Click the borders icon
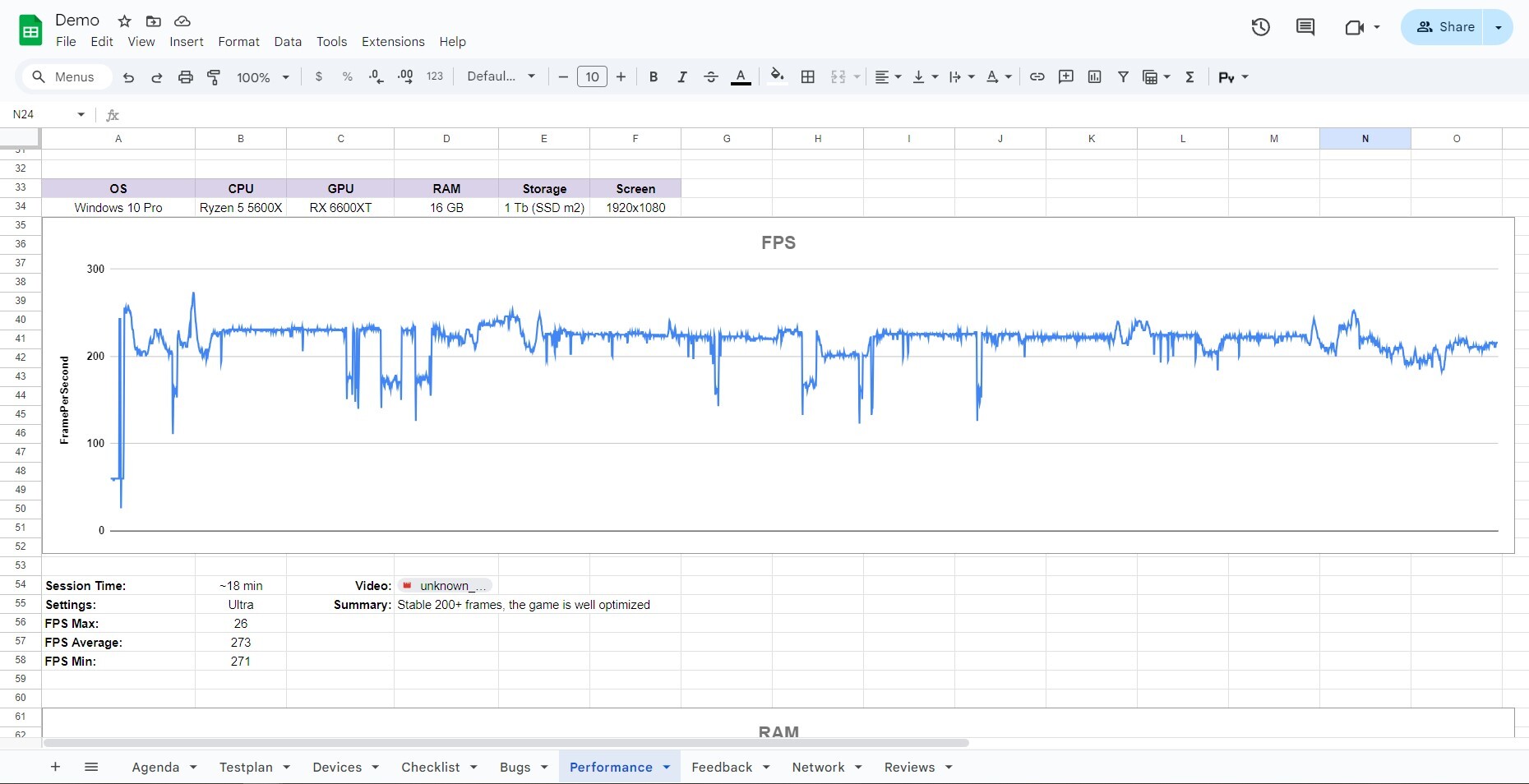The height and width of the screenshot is (784, 1529). coord(808,77)
